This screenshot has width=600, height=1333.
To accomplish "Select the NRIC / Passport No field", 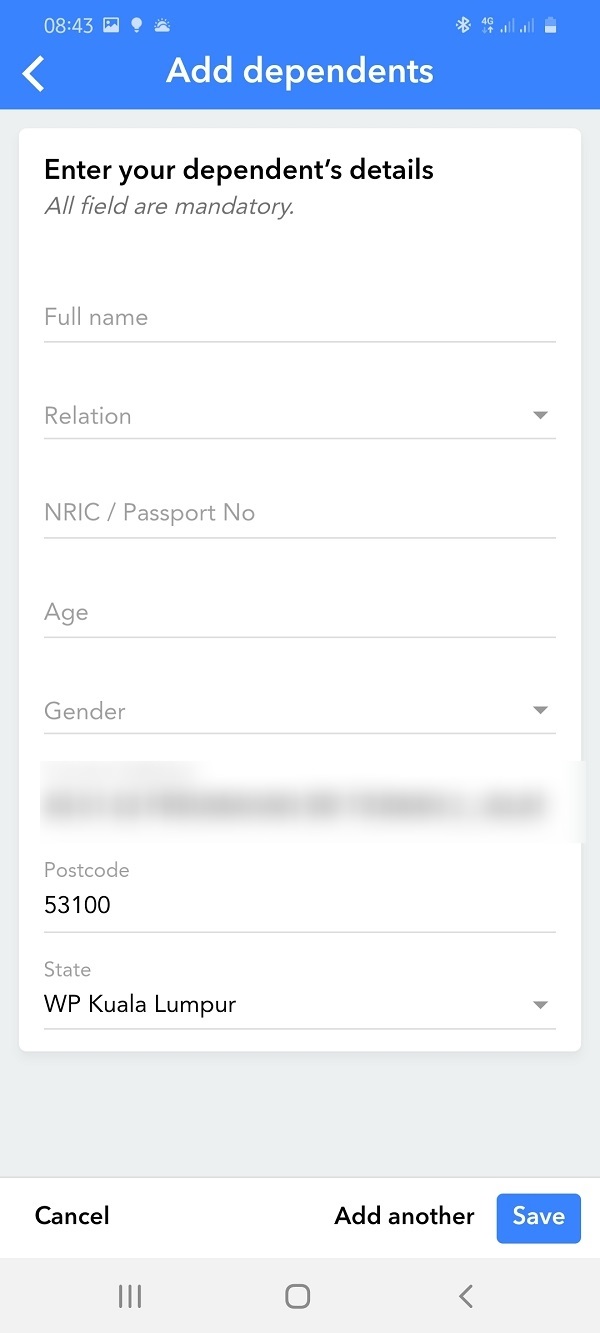I will coord(300,513).
